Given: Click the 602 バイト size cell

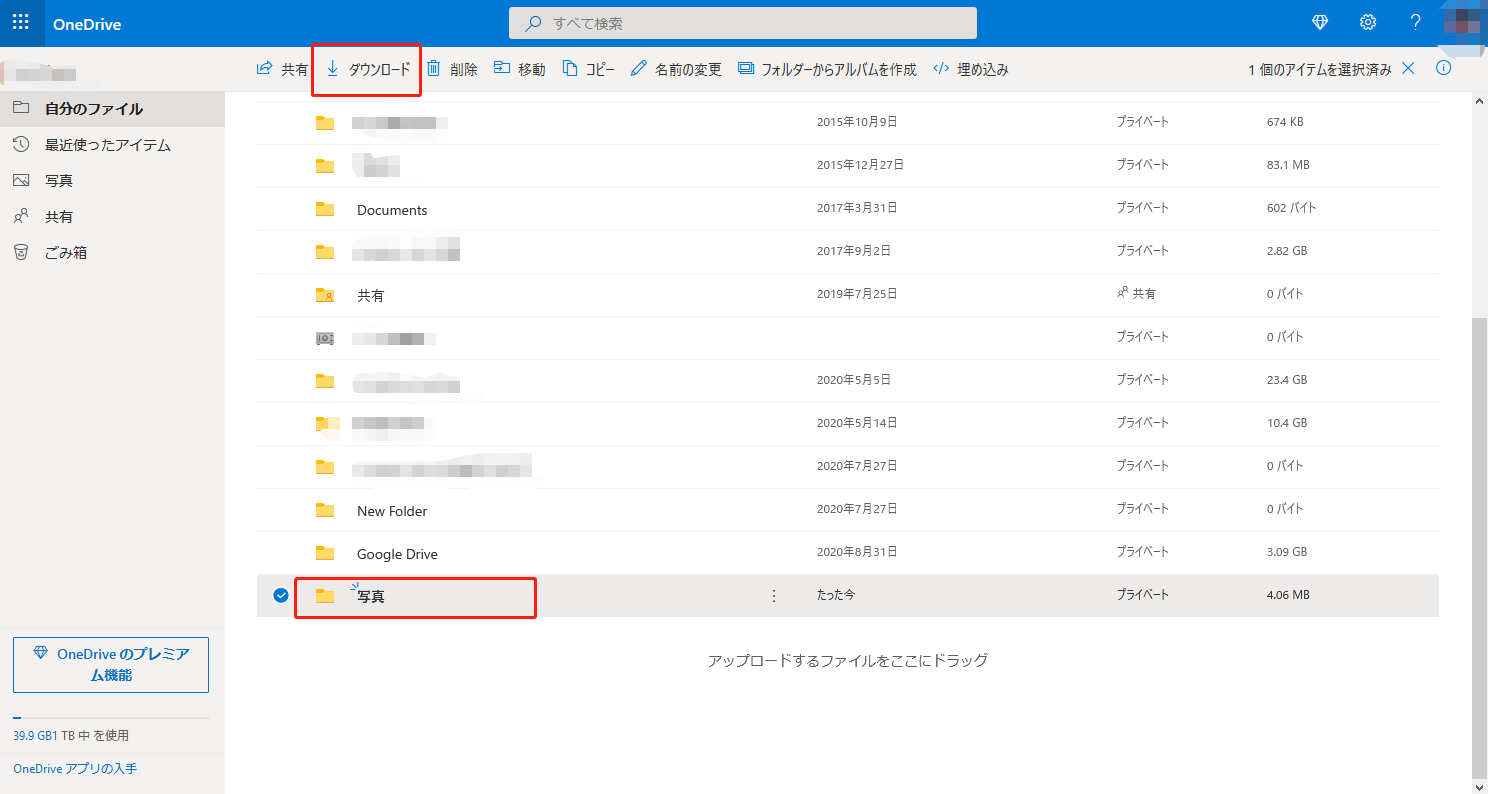Looking at the screenshot, I should [1291, 208].
